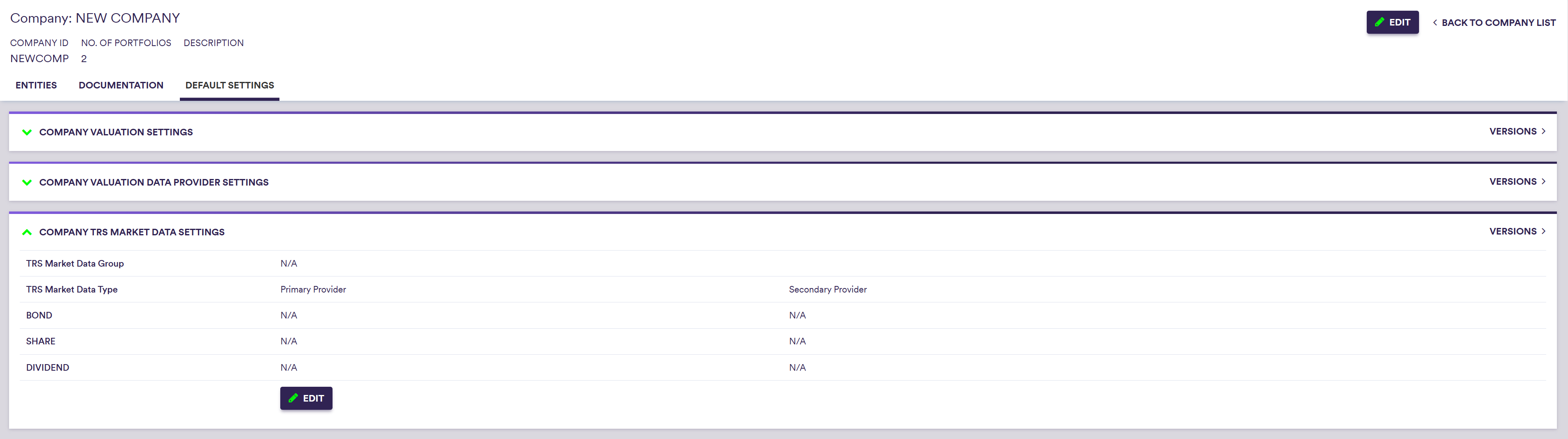This screenshot has width=1568, height=439.
Task: Click the Company Valuation Settings header title
Action: click(x=116, y=132)
